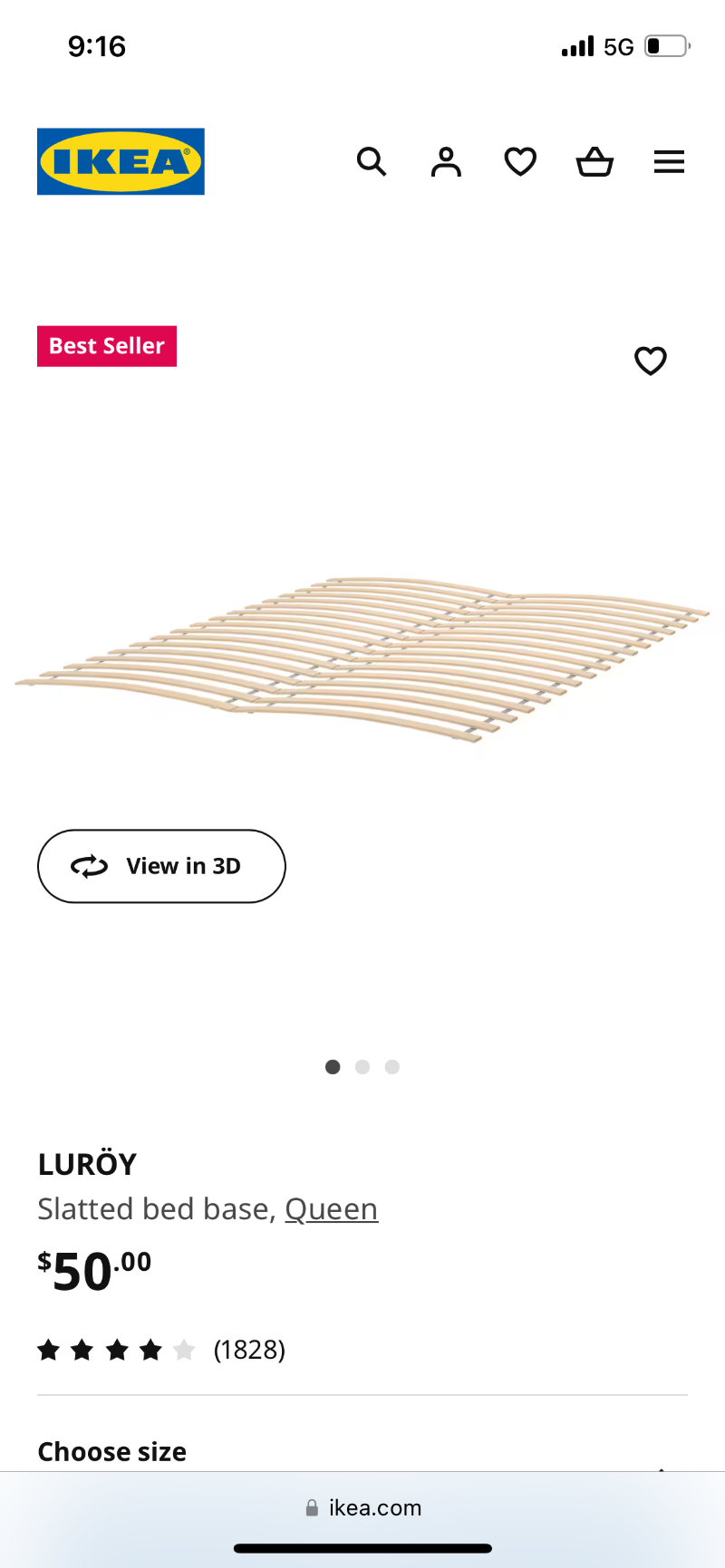Open the account profile icon
This screenshot has height=1568, width=725.
(446, 162)
